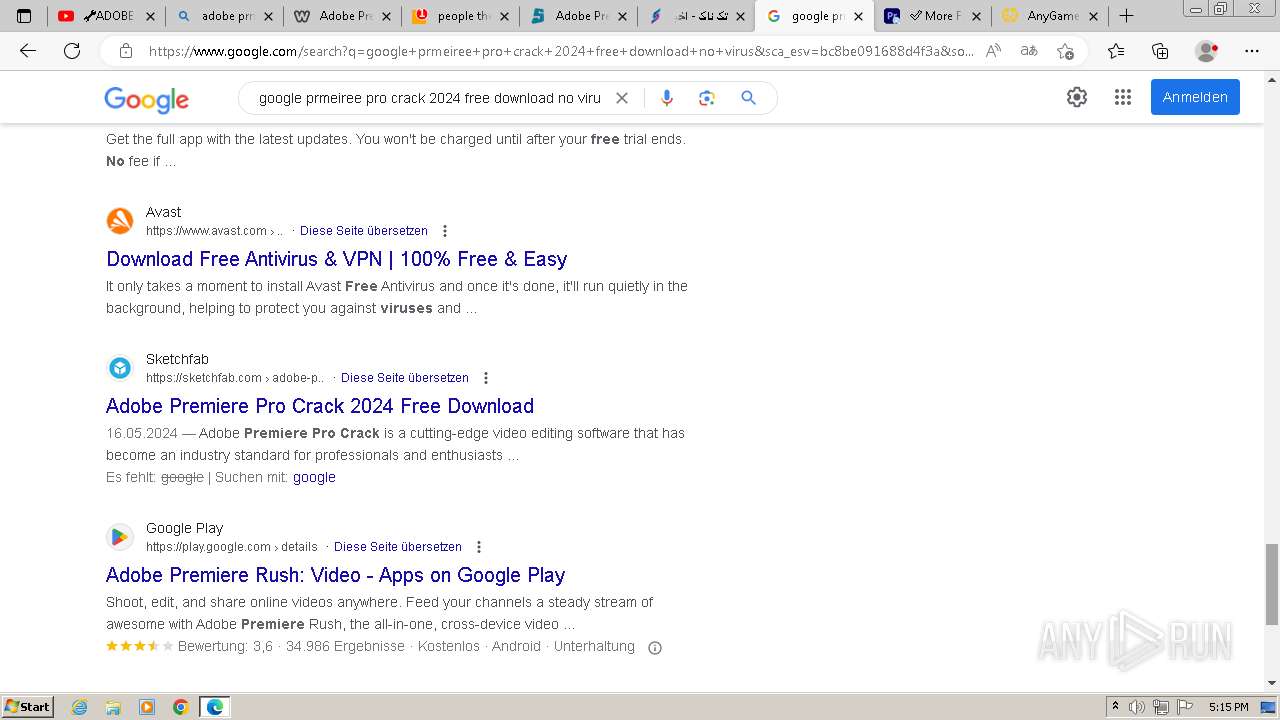Go back to the previous page
The image size is (1280, 720).
click(28, 51)
